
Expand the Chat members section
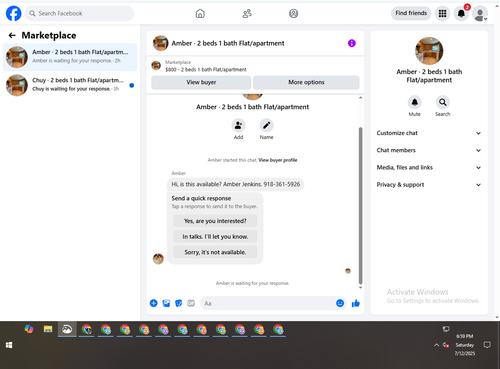(x=429, y=150)
